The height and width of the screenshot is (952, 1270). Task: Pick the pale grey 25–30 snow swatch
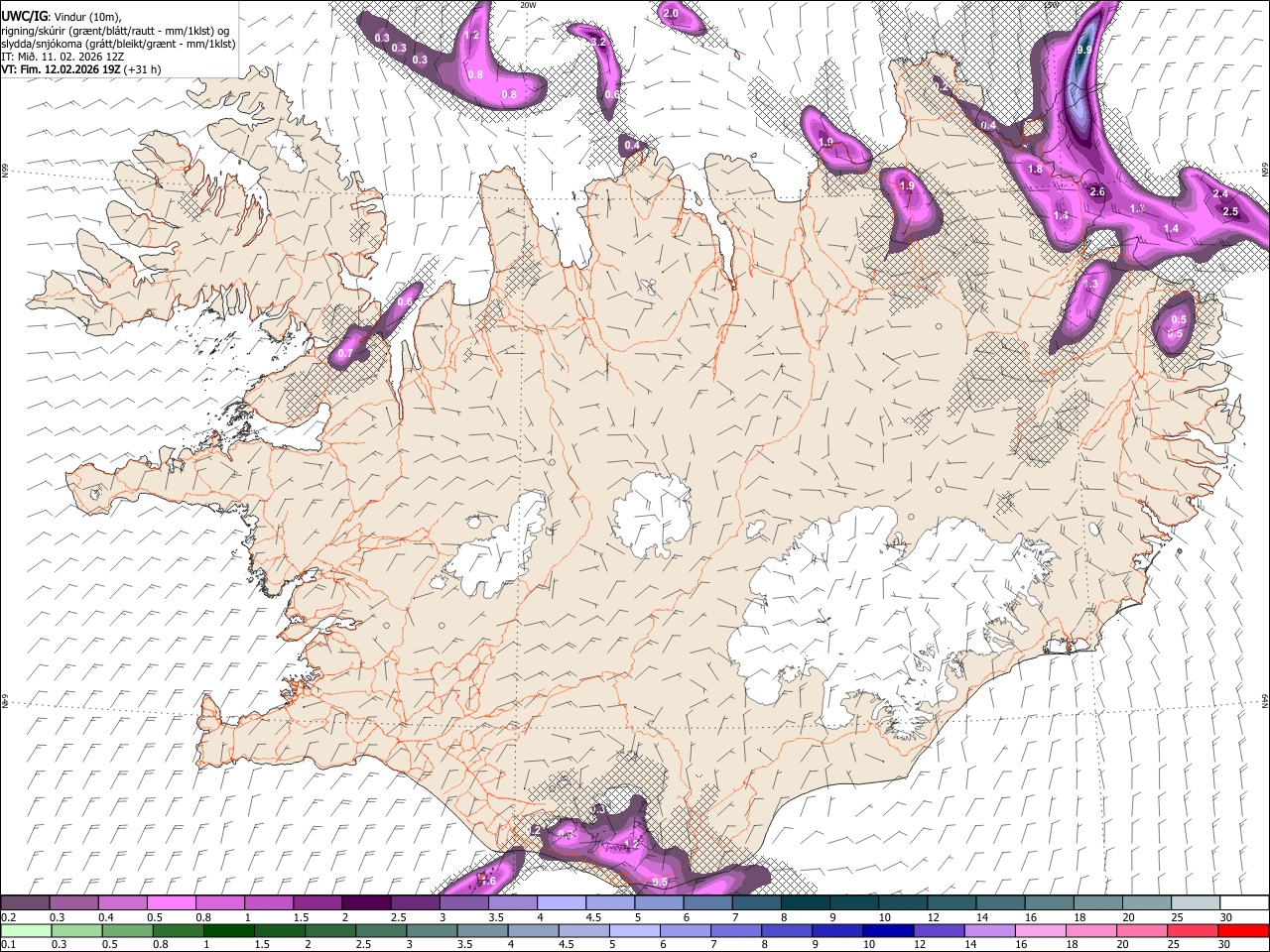pyautogui.click(x=1195, y=903)
